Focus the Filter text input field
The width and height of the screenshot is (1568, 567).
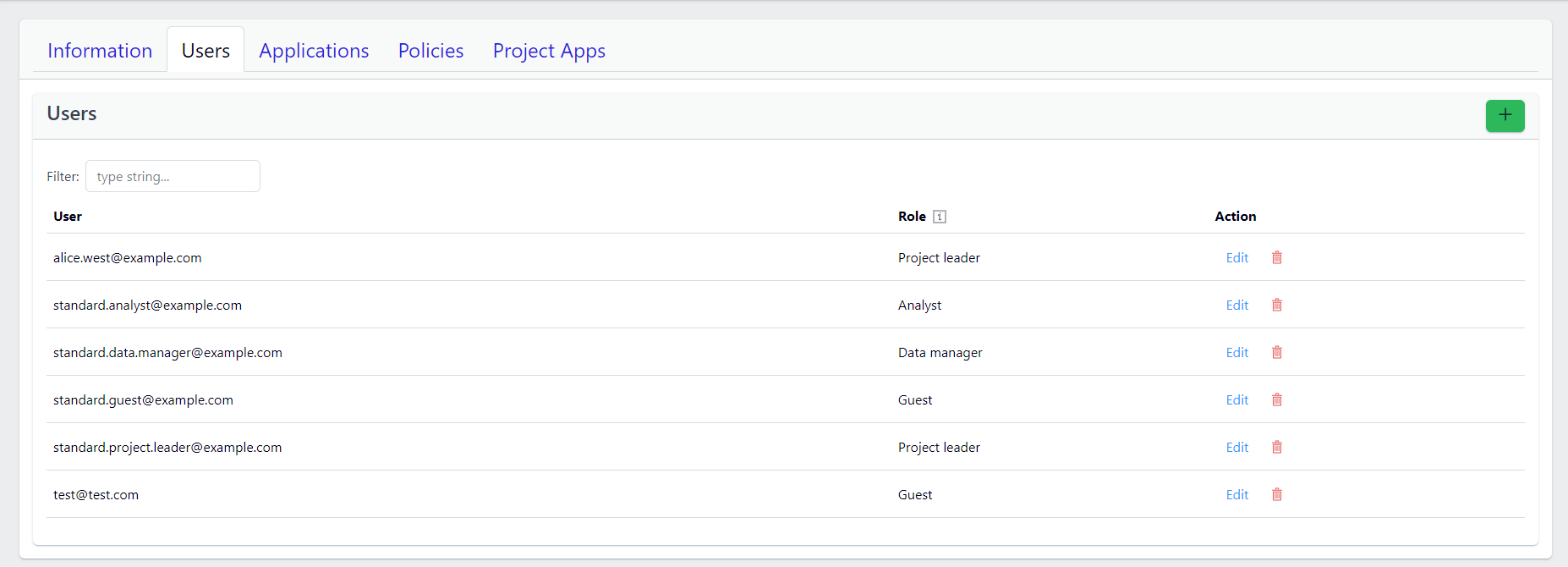click(x=173, y=176)
